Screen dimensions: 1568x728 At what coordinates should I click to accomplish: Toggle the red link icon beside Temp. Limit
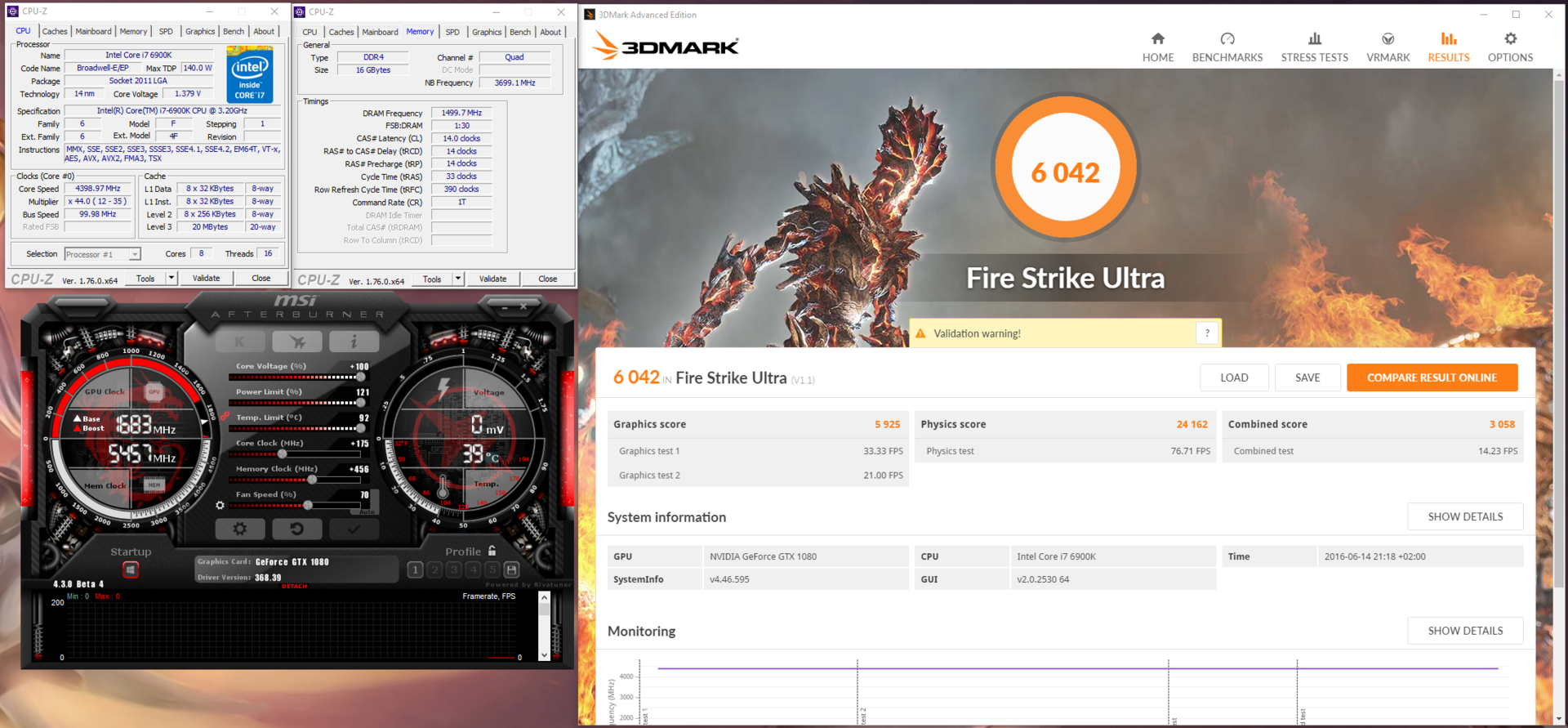[225, 416]
